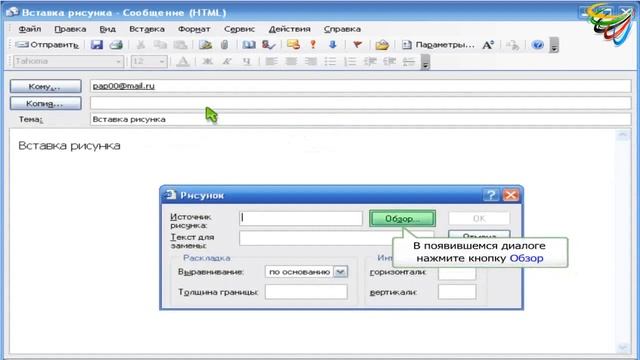Save the message with the floppy disk icon
640x360 pixels.
coord(97,44)
